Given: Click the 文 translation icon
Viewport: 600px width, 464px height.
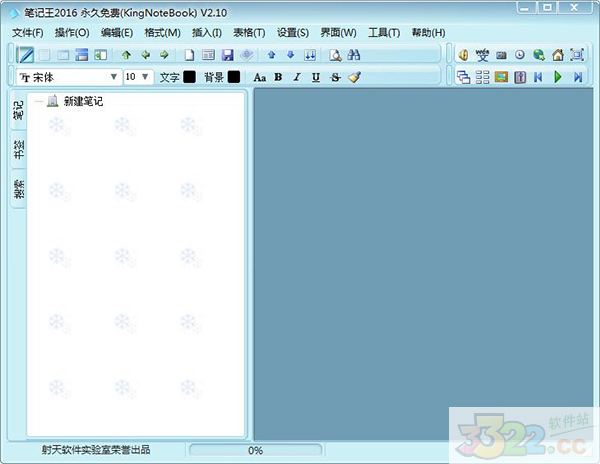Looking at the screenshot, I should pyautogui.click(x=482, y=55).
